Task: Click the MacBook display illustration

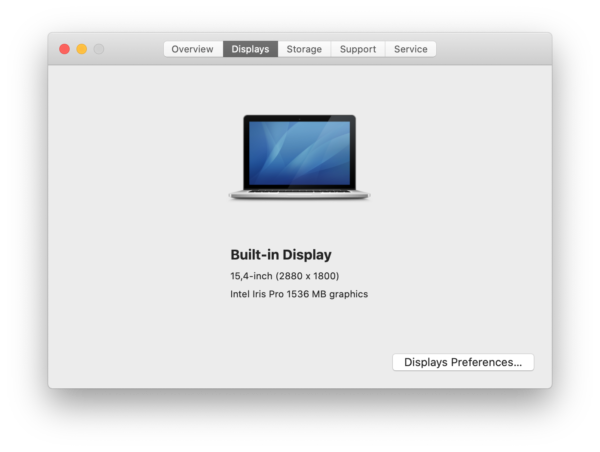Action: pyautogui.click(x=300, y=157)
